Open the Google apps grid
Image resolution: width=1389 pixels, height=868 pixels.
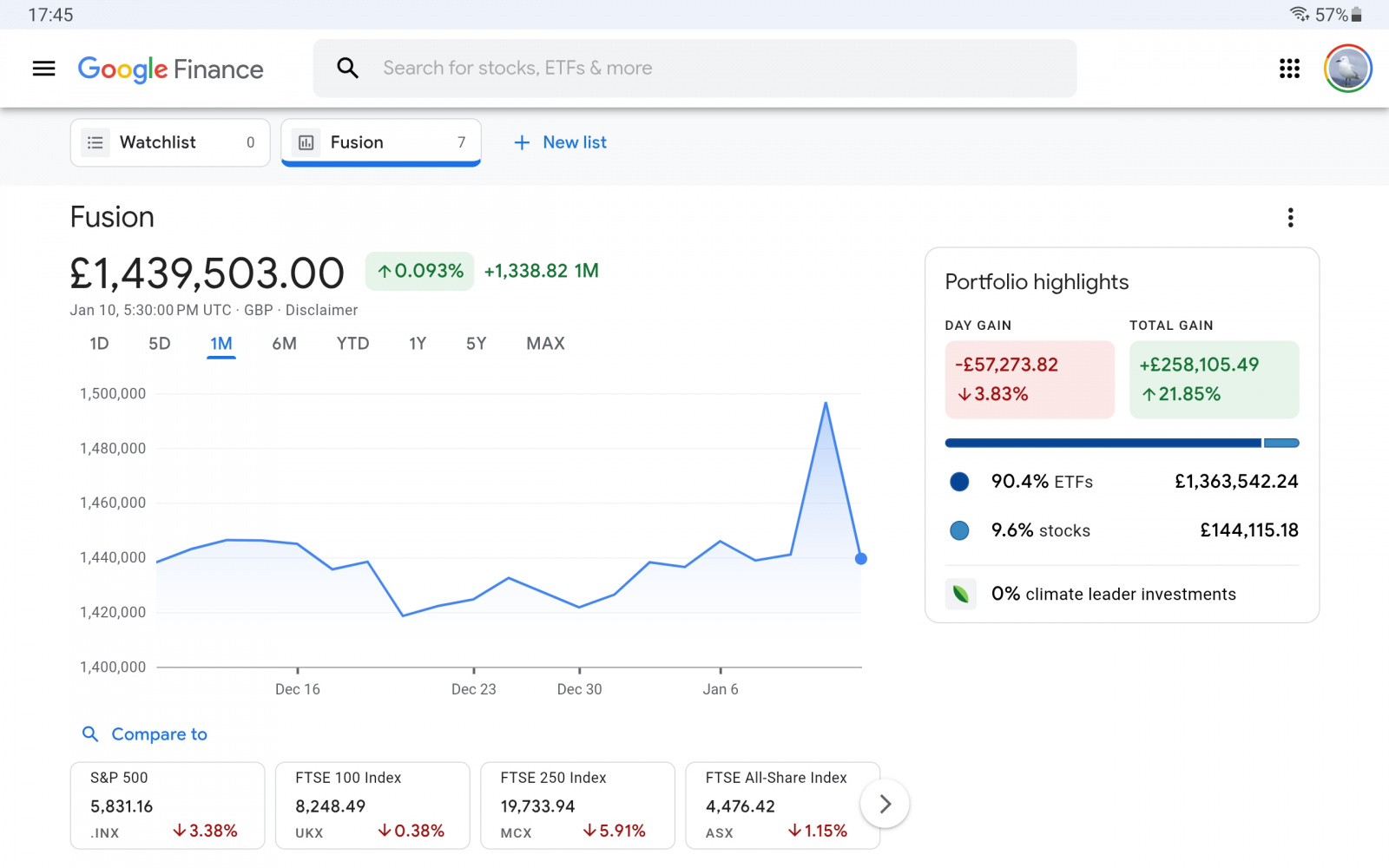[x=1289, y=69]
